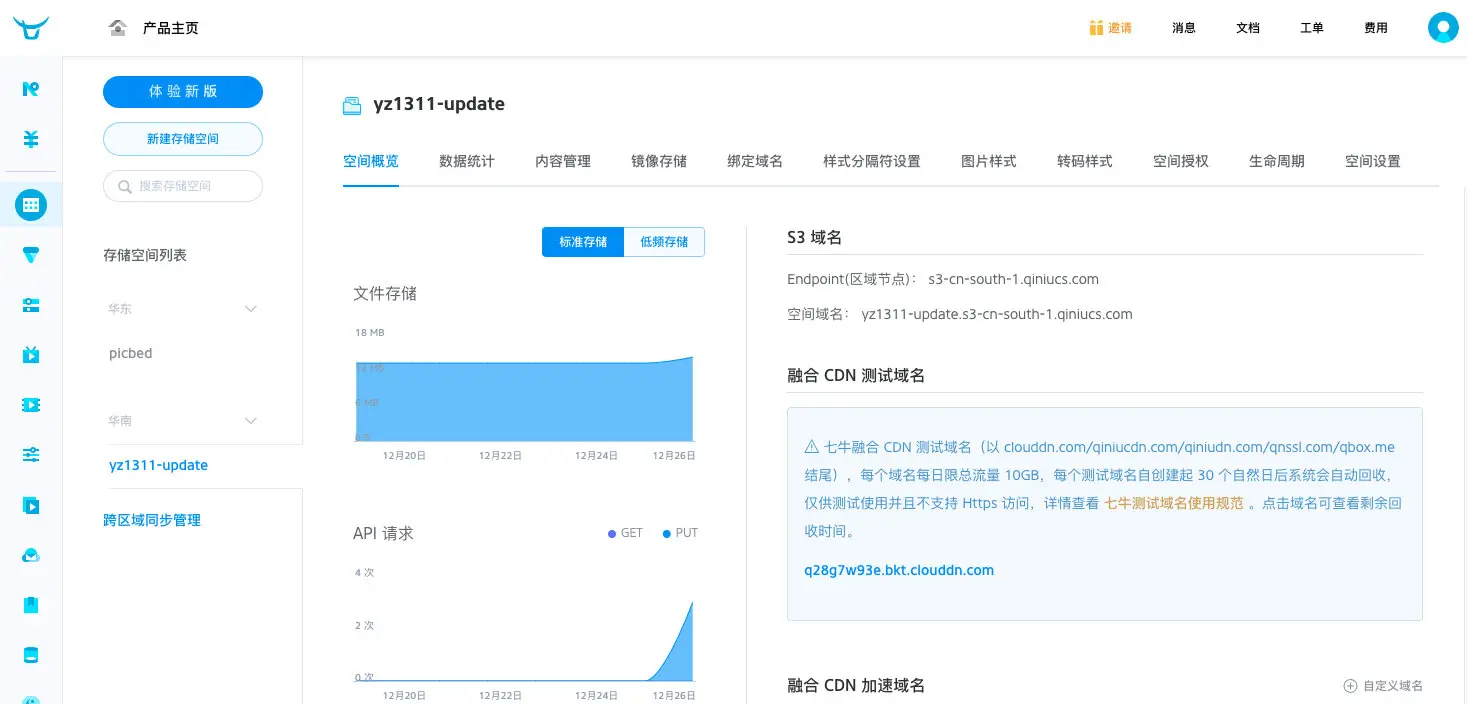Click the home icon beside 产品主页
Image resolution: width=1467 pixels, height=704 pixels.
118,28
